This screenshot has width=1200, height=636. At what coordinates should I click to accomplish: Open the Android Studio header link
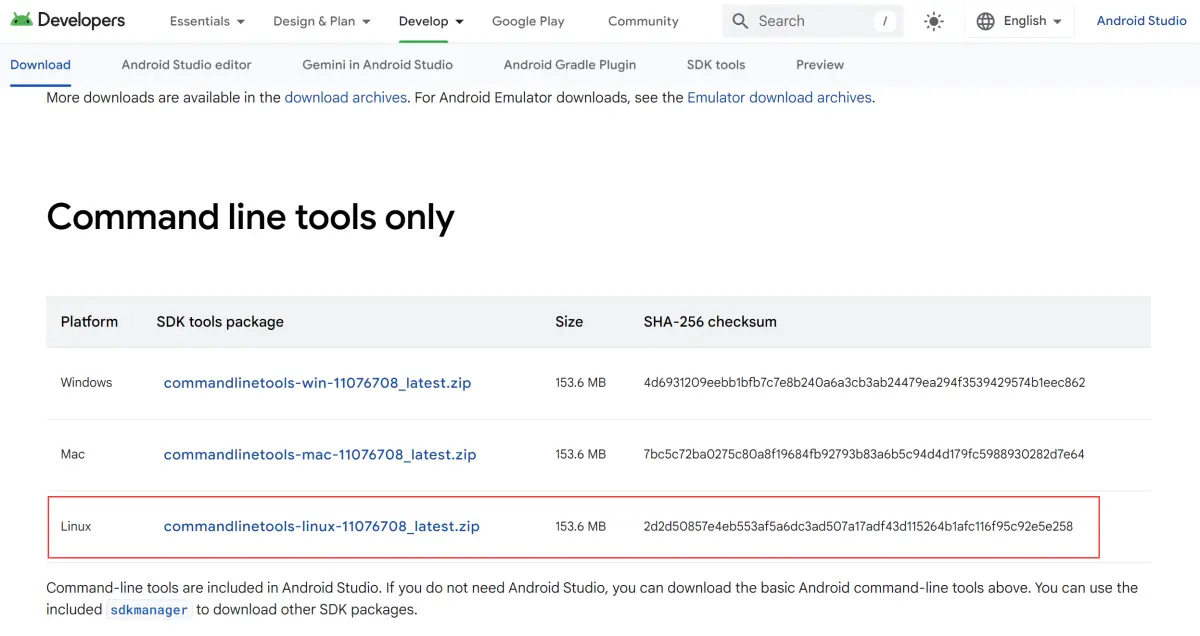pyautogui.click(x=1141, y=21)
